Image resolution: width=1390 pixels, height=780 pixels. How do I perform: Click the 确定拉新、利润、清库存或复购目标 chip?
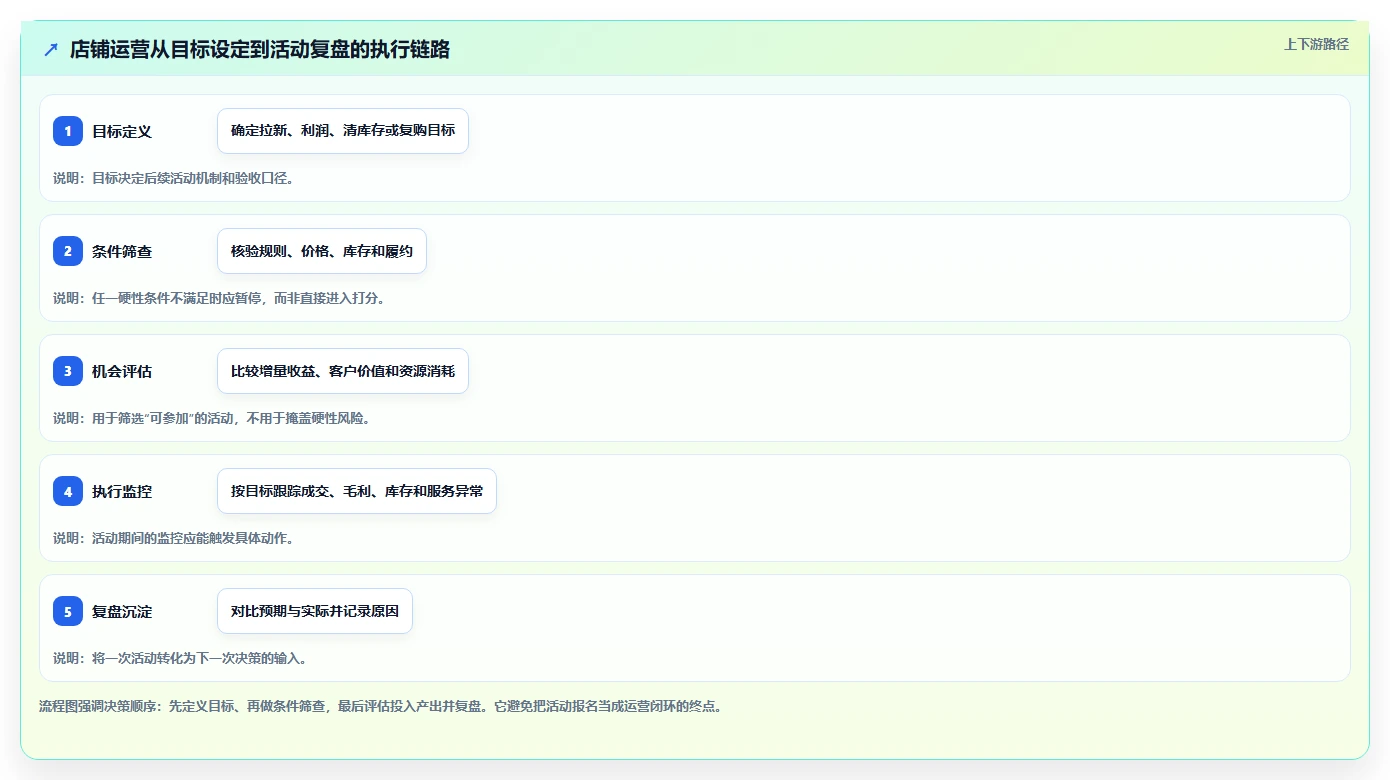[343, 131]
